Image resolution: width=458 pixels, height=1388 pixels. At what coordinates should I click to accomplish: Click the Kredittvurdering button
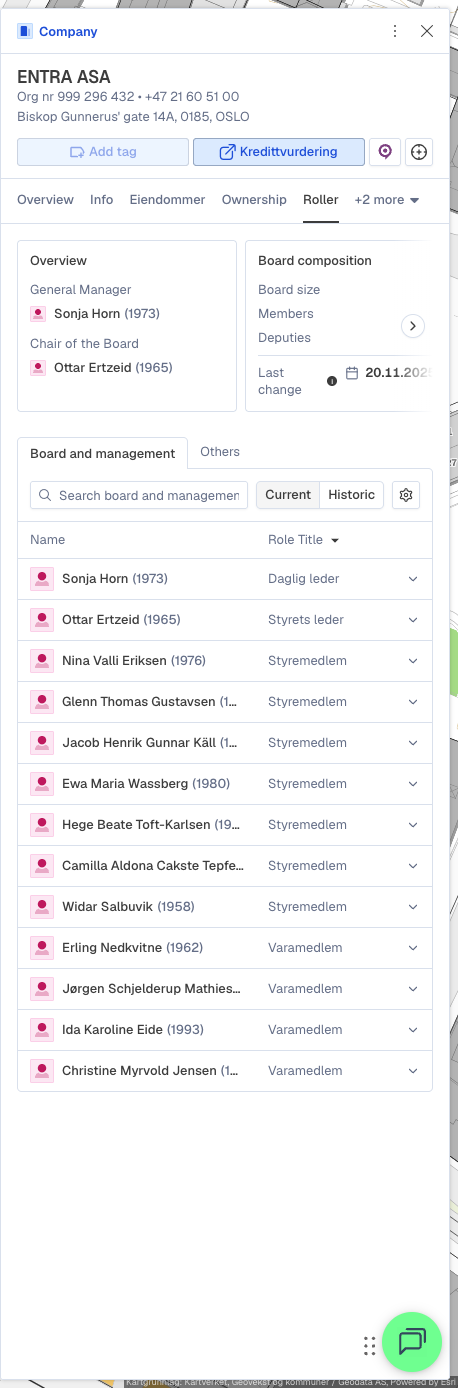pyautogui.click(x=279, y=152)
